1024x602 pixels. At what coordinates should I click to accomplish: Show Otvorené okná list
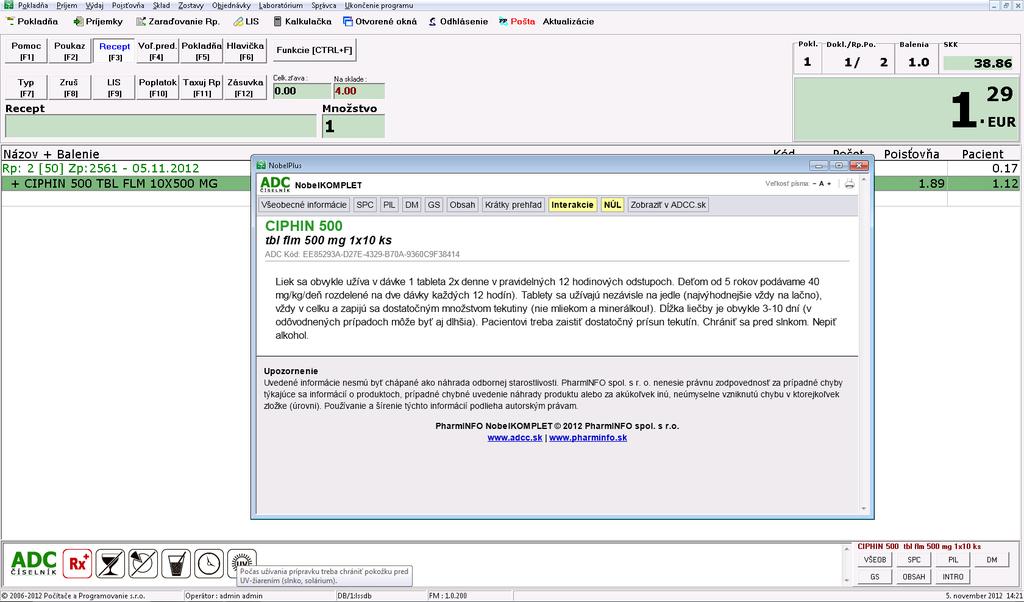point(379,22)
